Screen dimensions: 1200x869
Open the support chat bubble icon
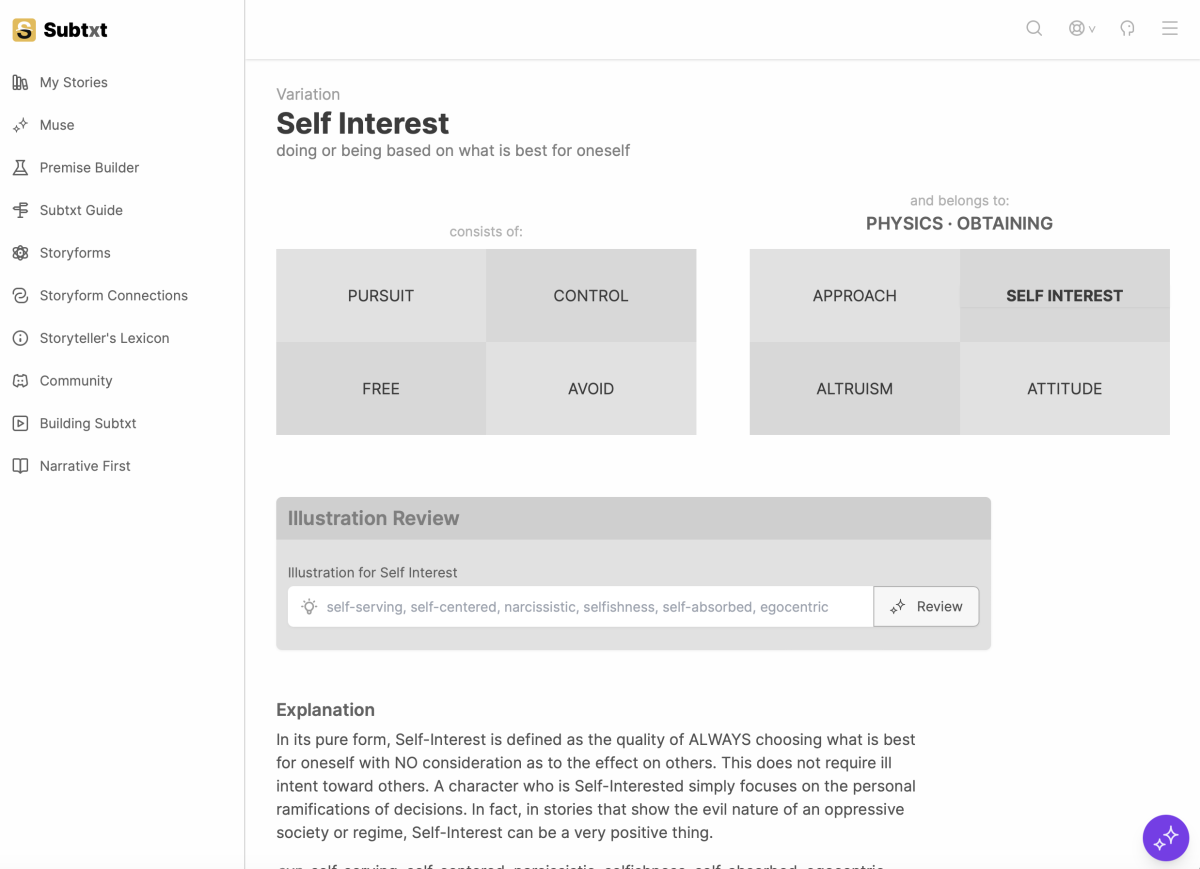coord(1127,28)
